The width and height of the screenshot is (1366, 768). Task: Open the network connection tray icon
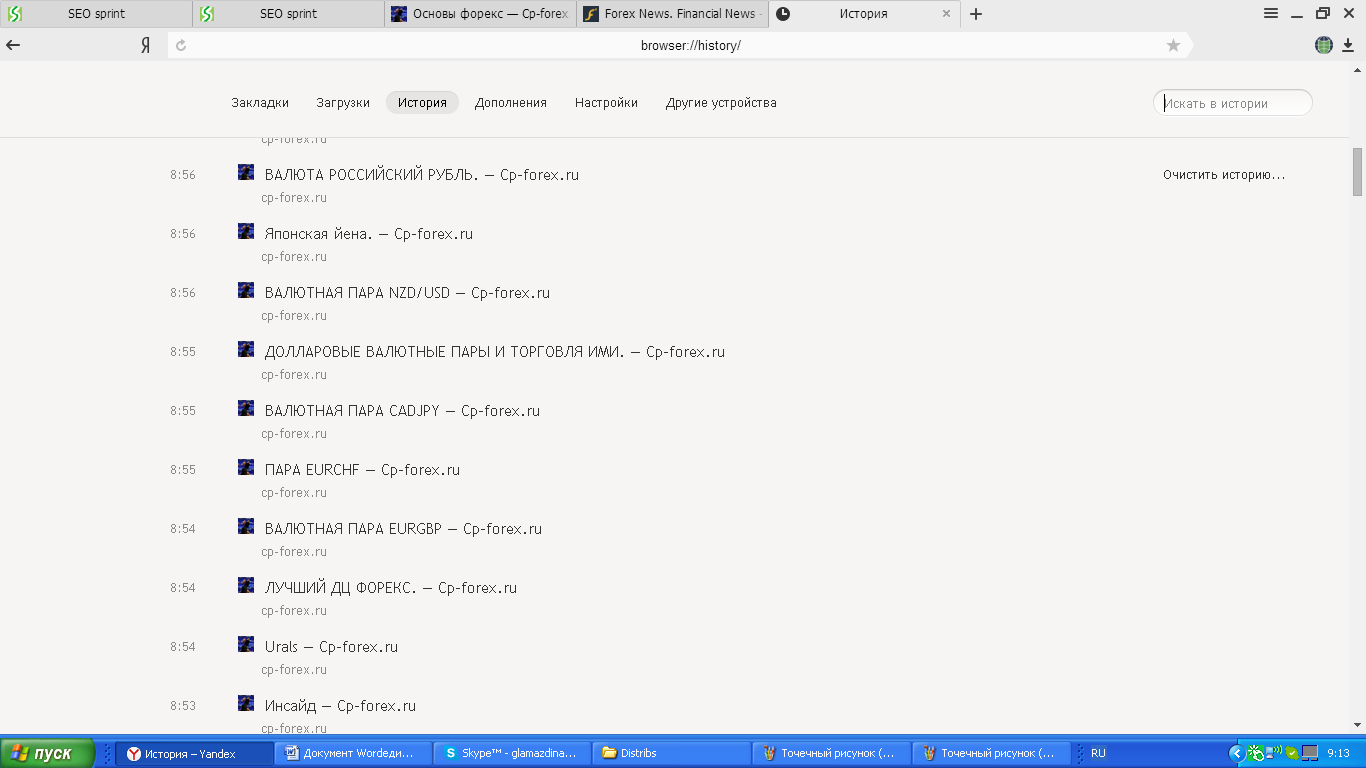tap(1274, 753)
